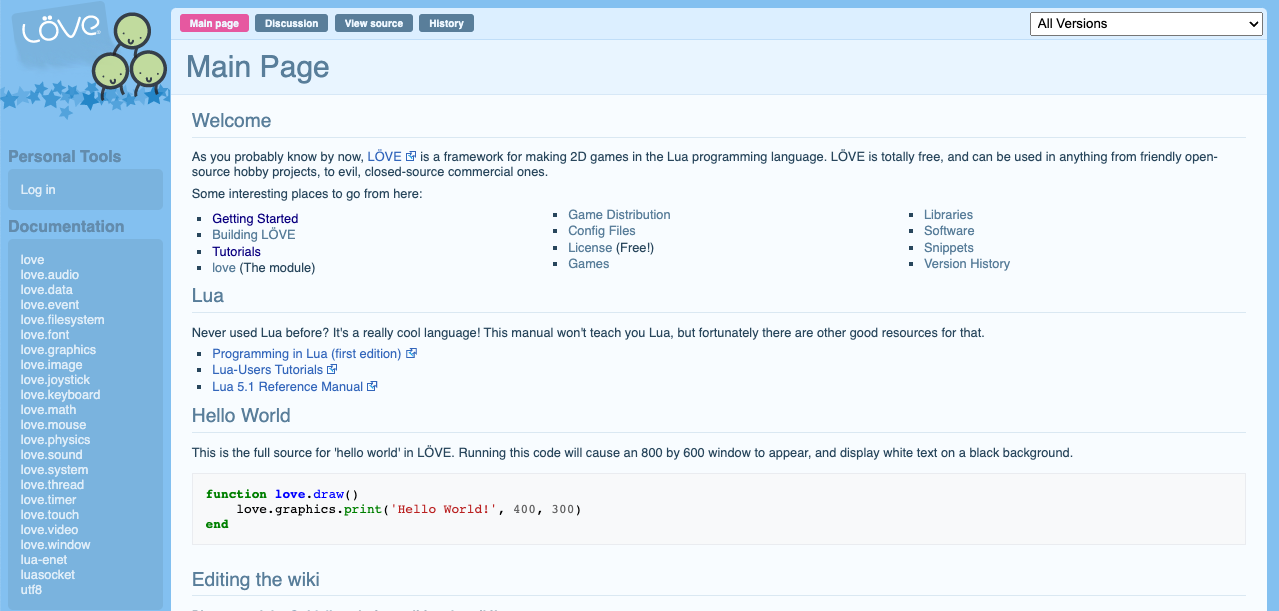Select the Main page tab
Image resolution: width=1279 pixels, height=611 pixels.
point(214,23)
